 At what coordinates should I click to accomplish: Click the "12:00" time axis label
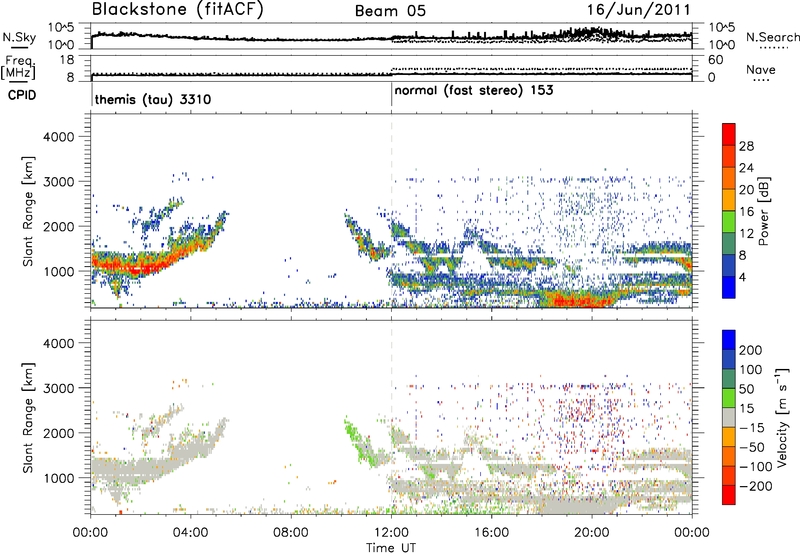391,533
